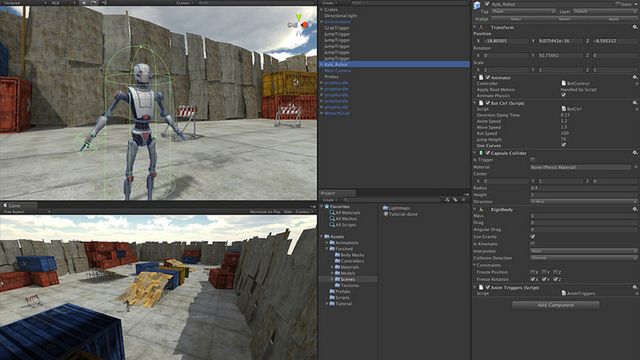Click the Prefabs folder icon
The height and width of the screenshot is (360, 640).
coord(332,291)
